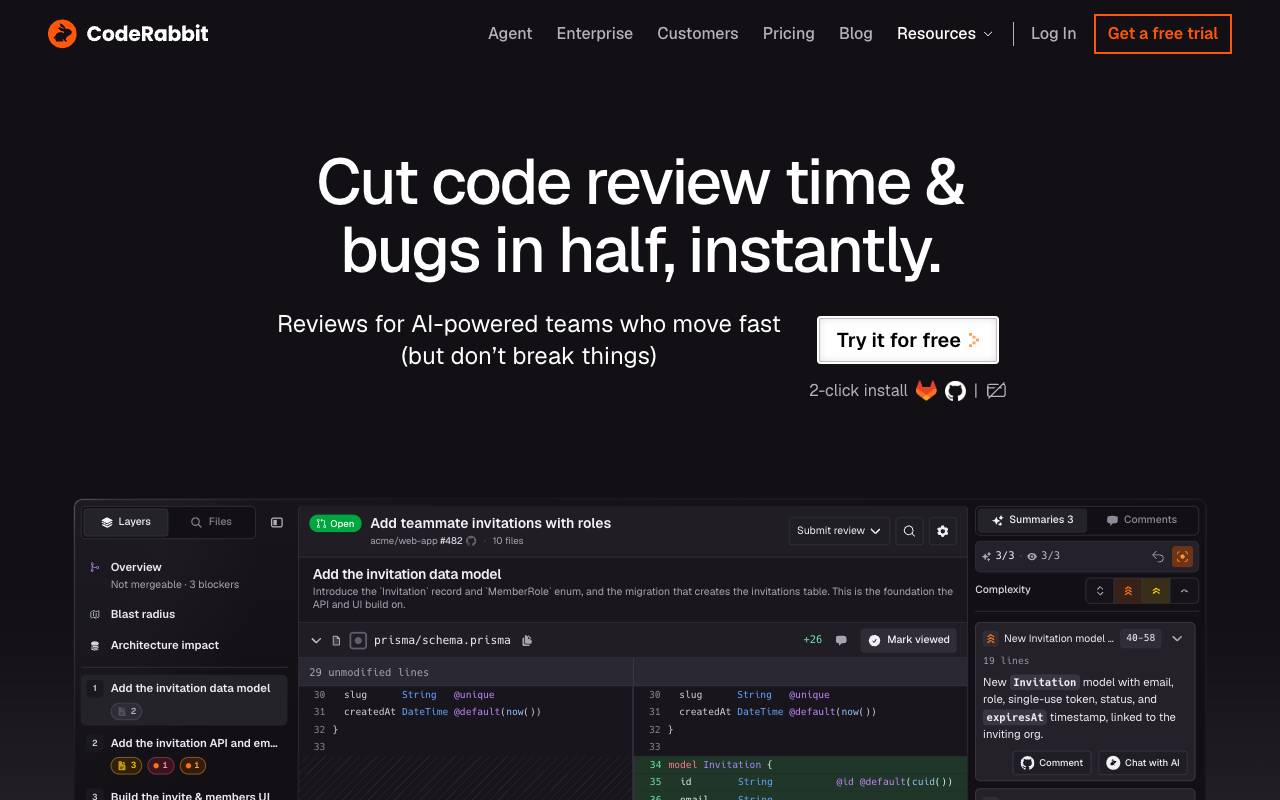The height and width of the screenshot is (800, 1280).
Task: Click the '2-click install' text
Action: coord(858,391)
